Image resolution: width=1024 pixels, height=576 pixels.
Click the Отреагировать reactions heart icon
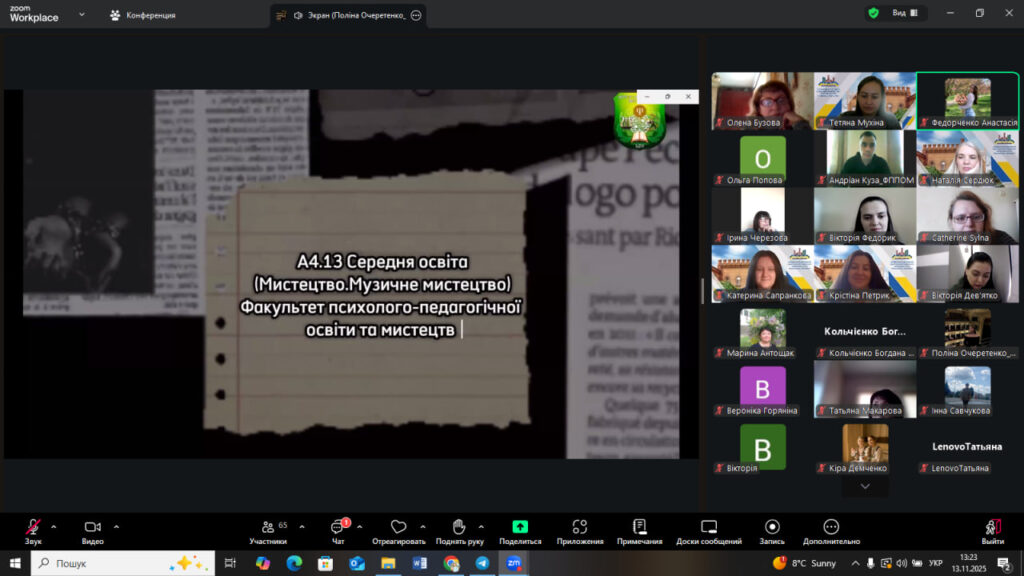point(398,527)
